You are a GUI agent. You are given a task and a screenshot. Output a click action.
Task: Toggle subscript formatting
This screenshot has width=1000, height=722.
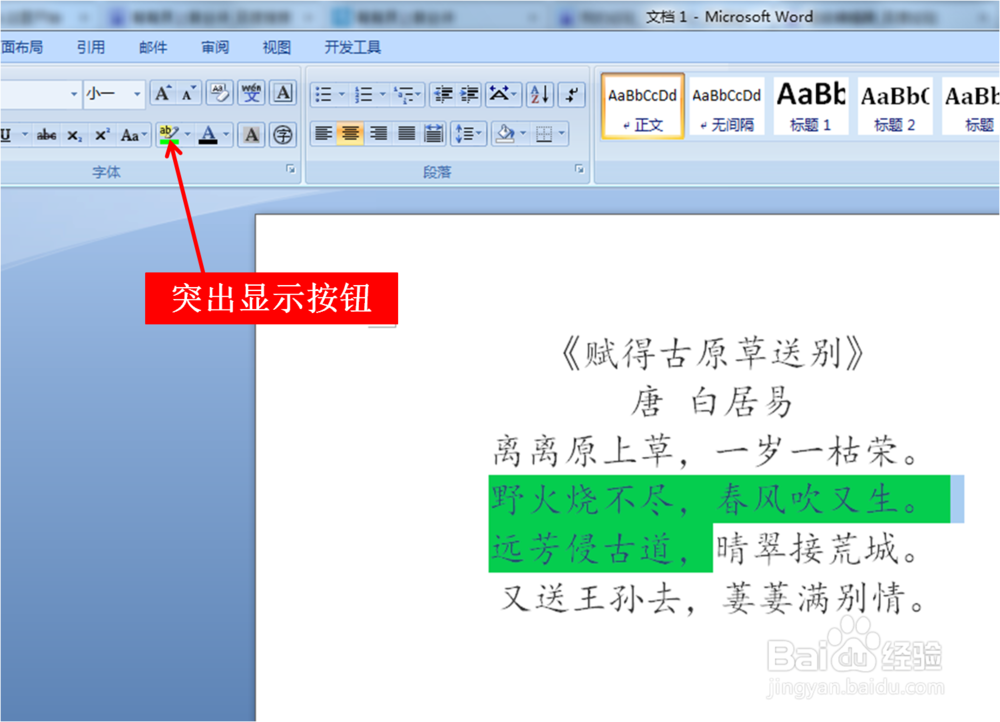click(x=77, y=135)
